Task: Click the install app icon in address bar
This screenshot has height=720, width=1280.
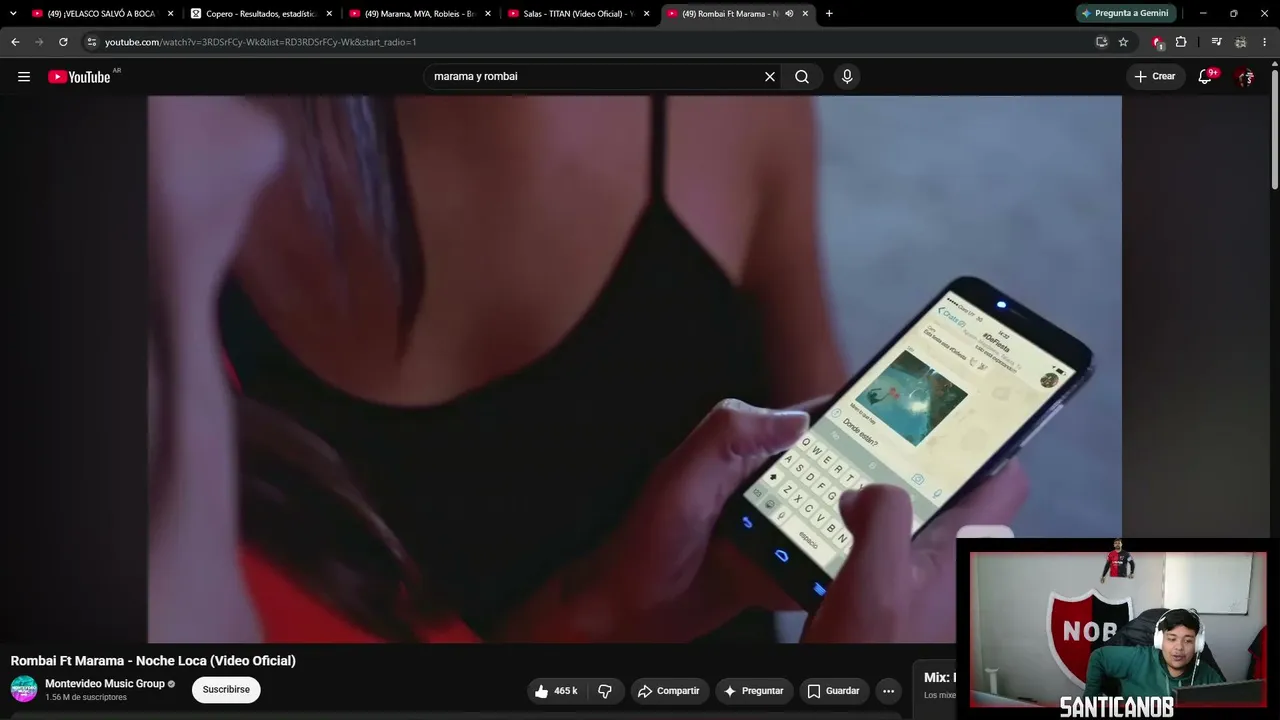Action: point(1101,42)
